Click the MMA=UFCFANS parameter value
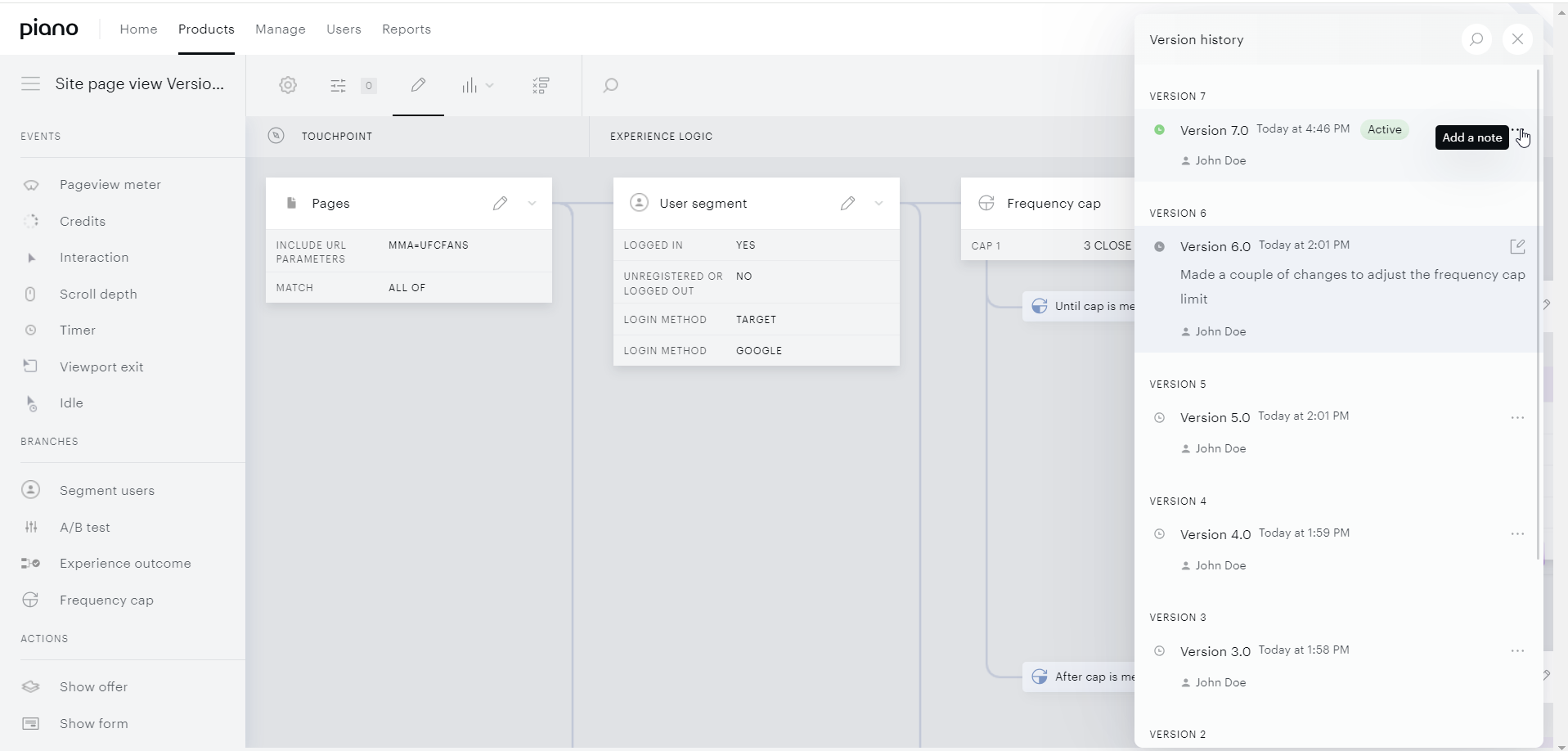This screenshot has width=1568, height=751. click(429, 245)
